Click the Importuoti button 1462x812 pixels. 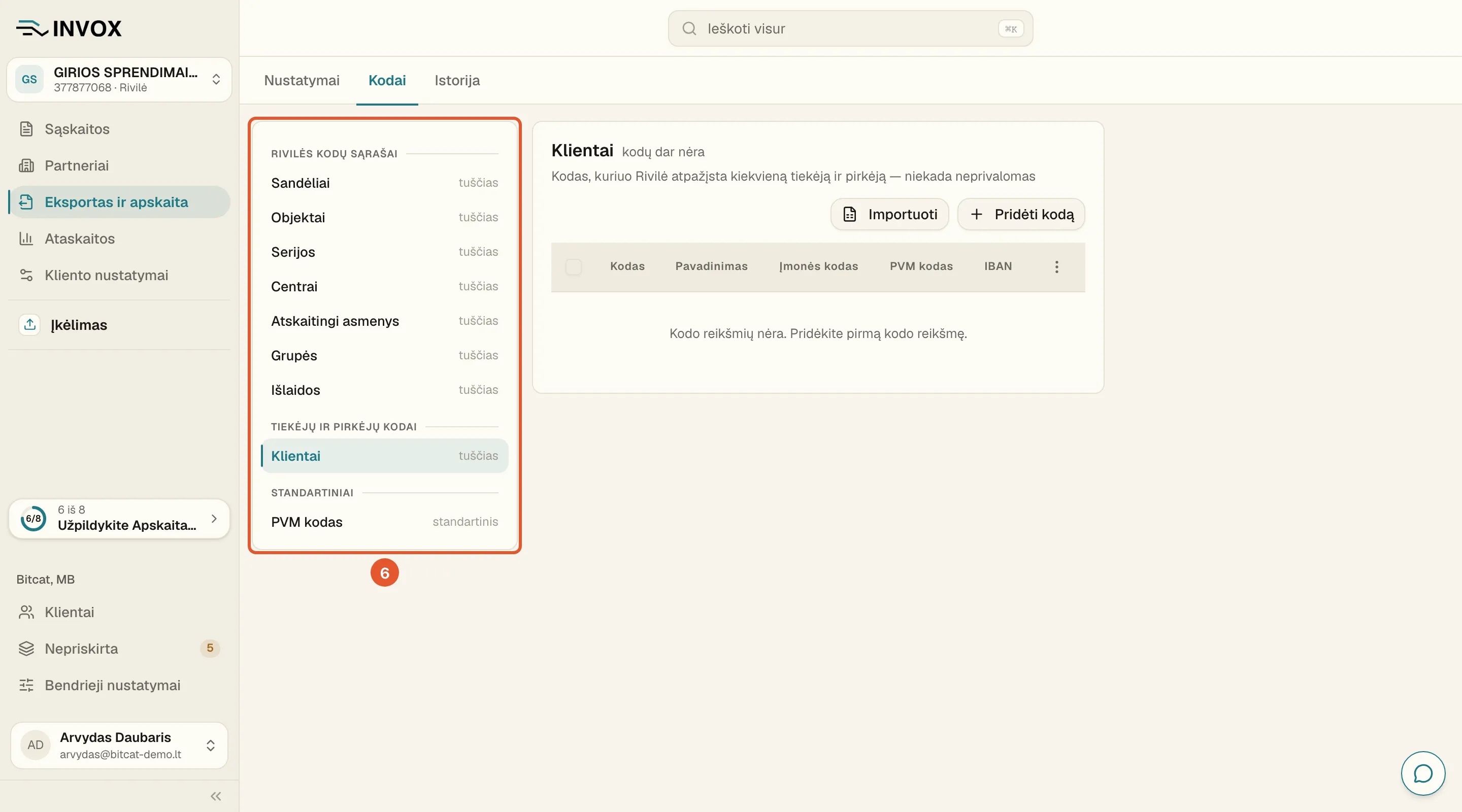click(889, 214)
